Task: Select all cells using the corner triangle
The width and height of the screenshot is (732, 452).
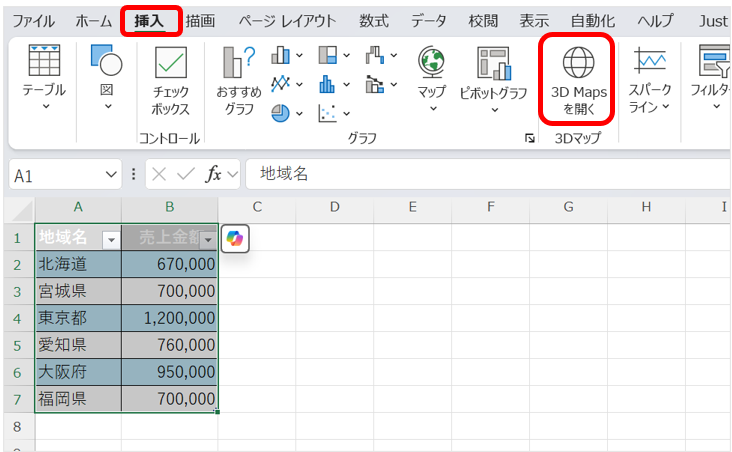Action: (x=21, y=210)
